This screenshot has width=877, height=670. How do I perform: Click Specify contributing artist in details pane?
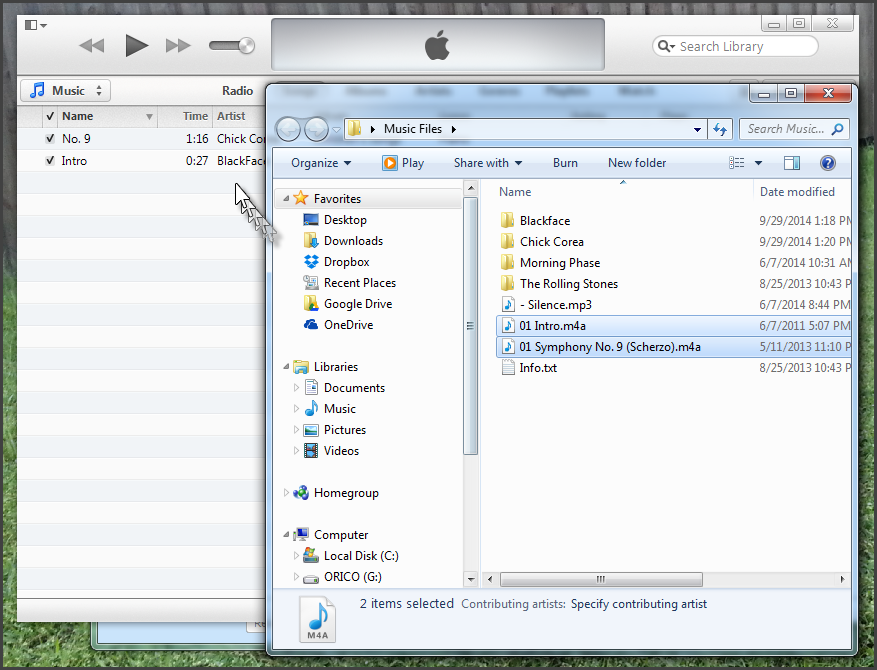[x=639, y=604]
